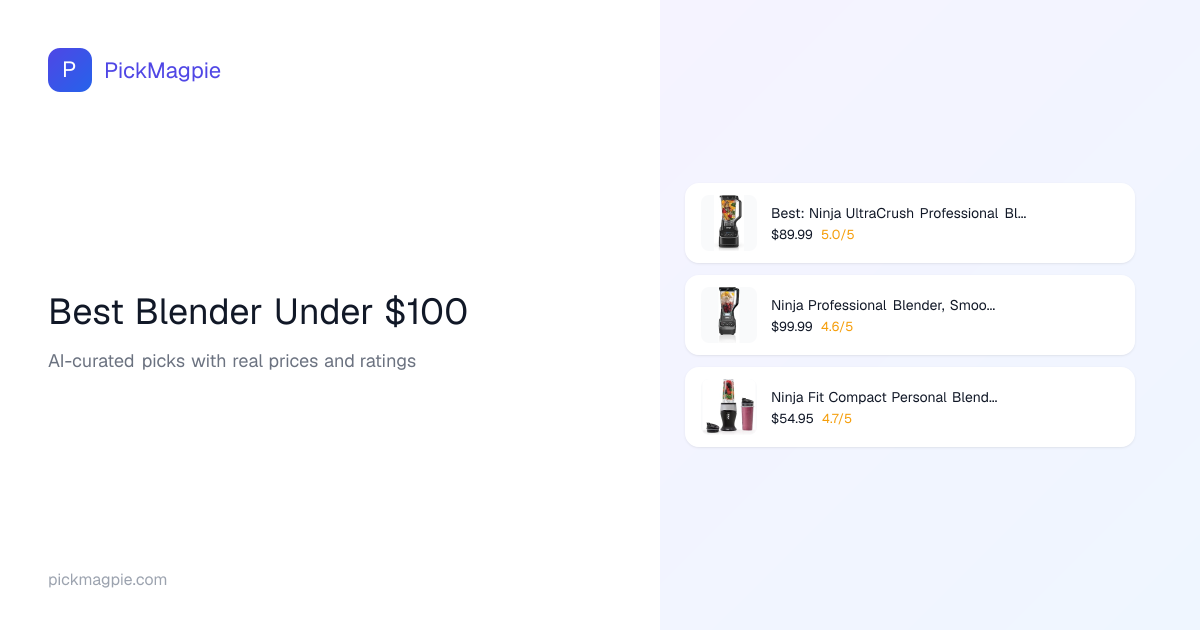Click the PickMagpie brand name text
Viewport: 1200px width, 630px height.
[162, 70]
